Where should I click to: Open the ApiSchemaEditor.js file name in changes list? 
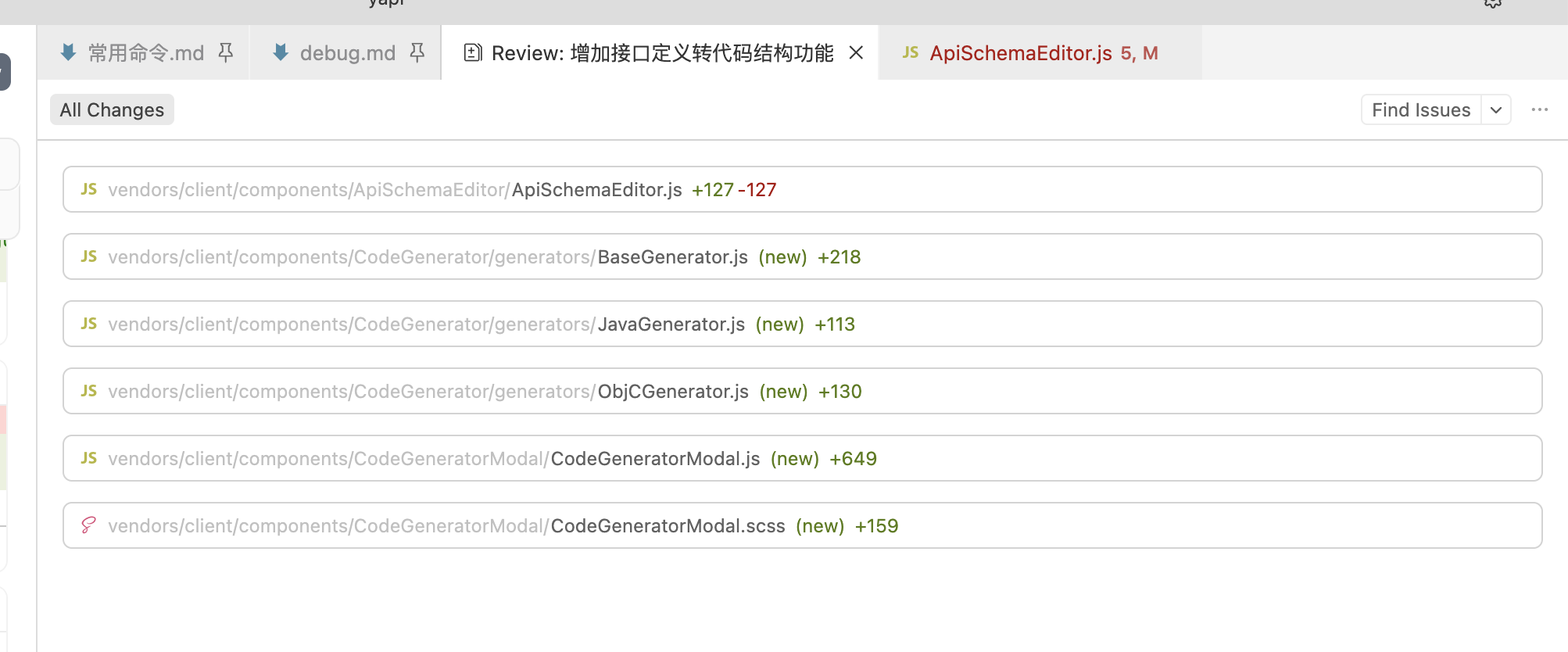coord(597,190)
